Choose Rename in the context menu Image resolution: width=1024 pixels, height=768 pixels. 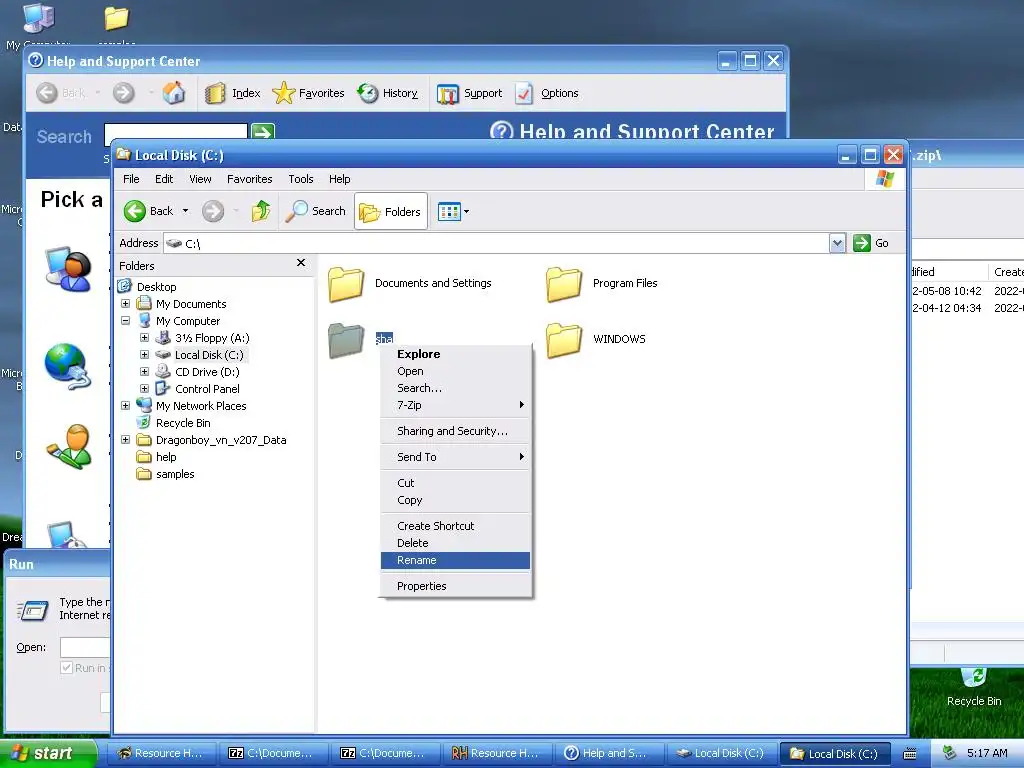(455, 560)
